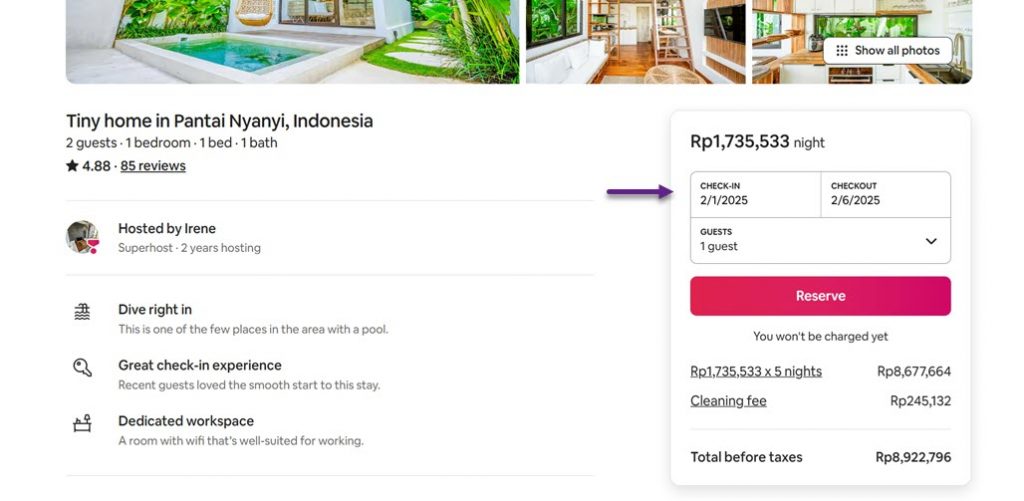Select the Checkout date field
The height and width of the screenshot is (501, 1024).
tap(885, 194)
